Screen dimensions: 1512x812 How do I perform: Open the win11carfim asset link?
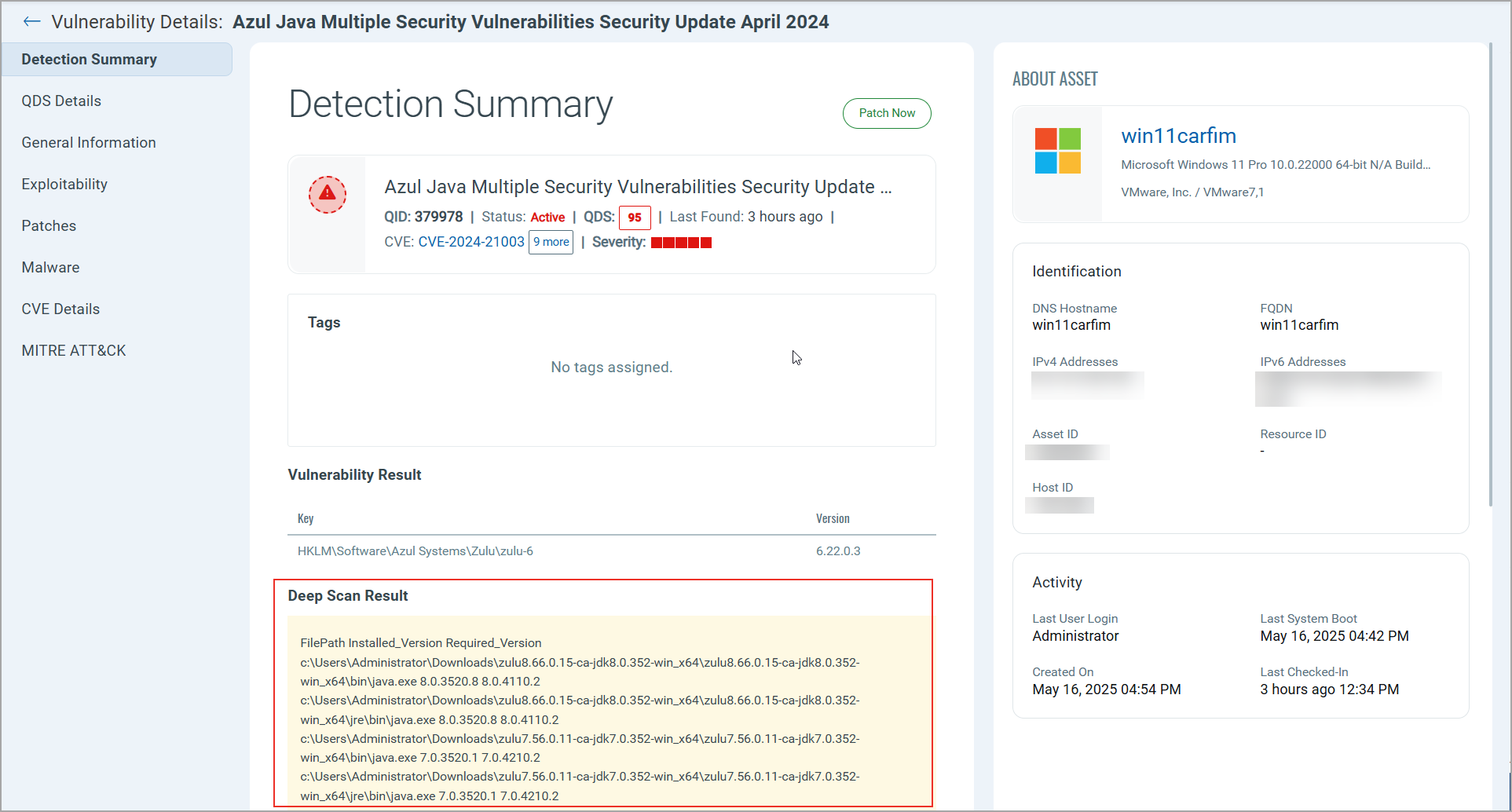(x=1178, y=136)
